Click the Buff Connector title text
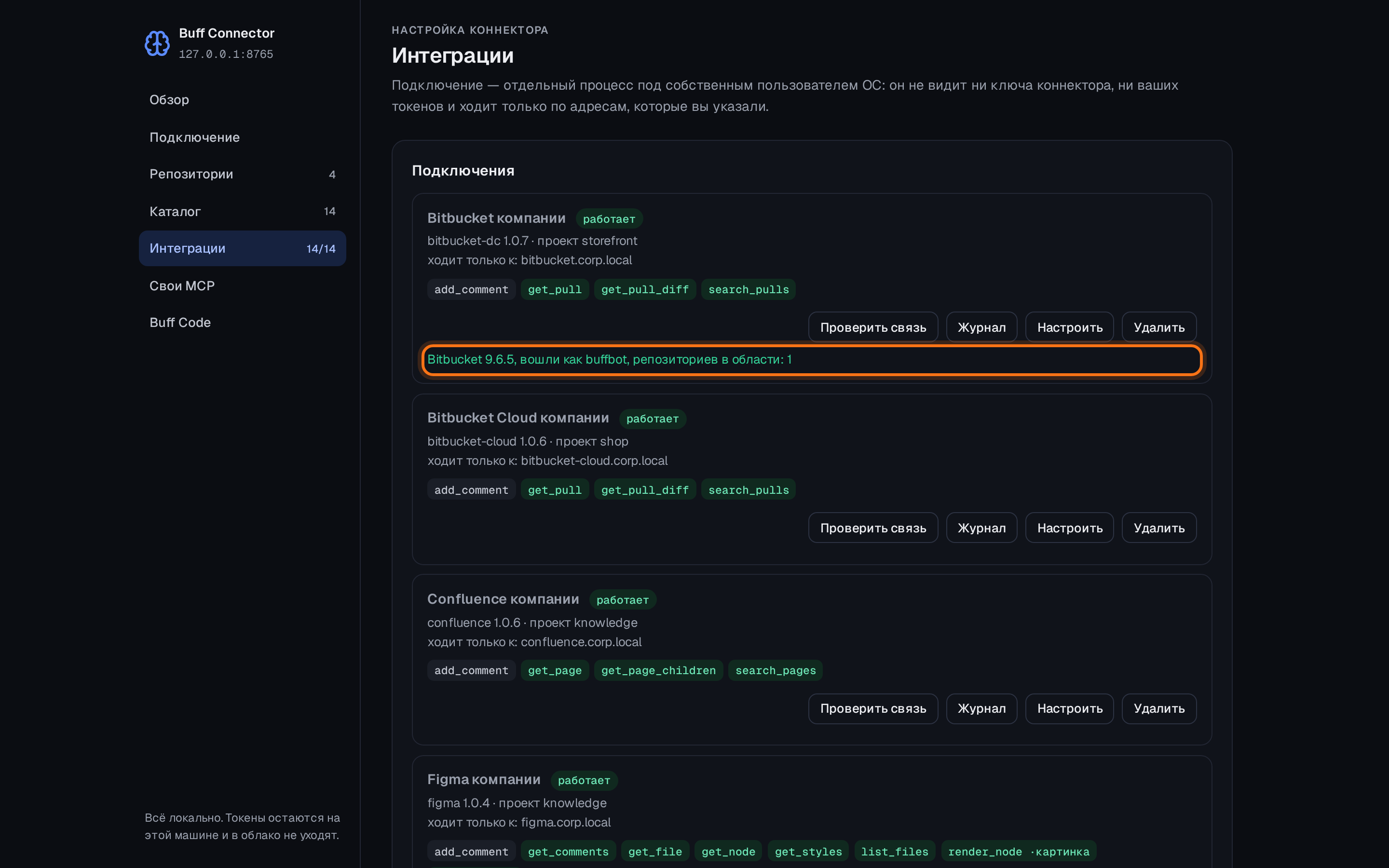Viewport: 1389px width, 868px height. click(226, 33)
